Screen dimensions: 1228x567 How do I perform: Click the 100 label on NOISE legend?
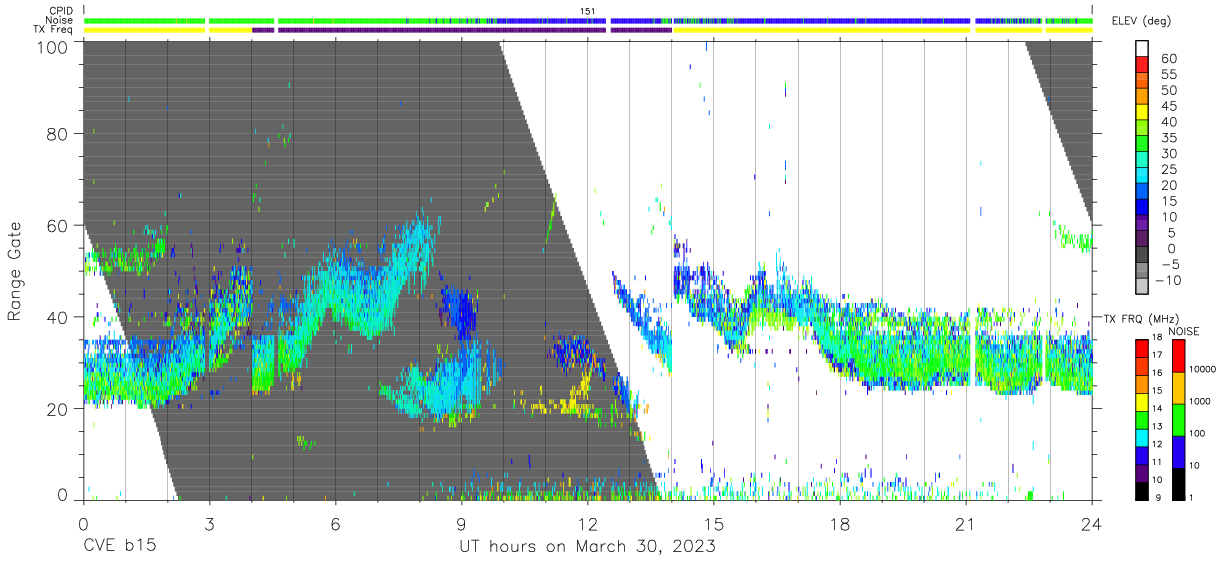1196,433
